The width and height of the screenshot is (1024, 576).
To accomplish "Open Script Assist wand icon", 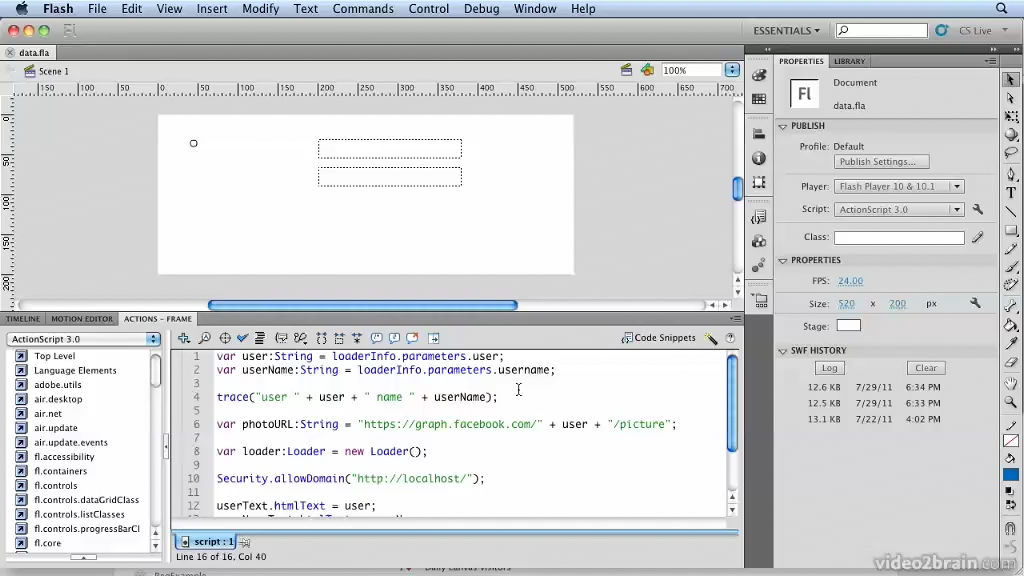I will 711,338.
